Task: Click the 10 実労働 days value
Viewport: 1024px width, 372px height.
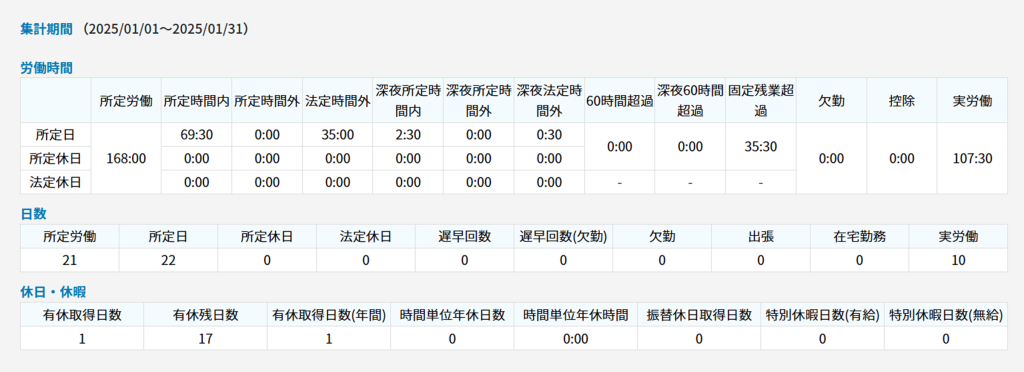Action: click(x=958, y=260)
